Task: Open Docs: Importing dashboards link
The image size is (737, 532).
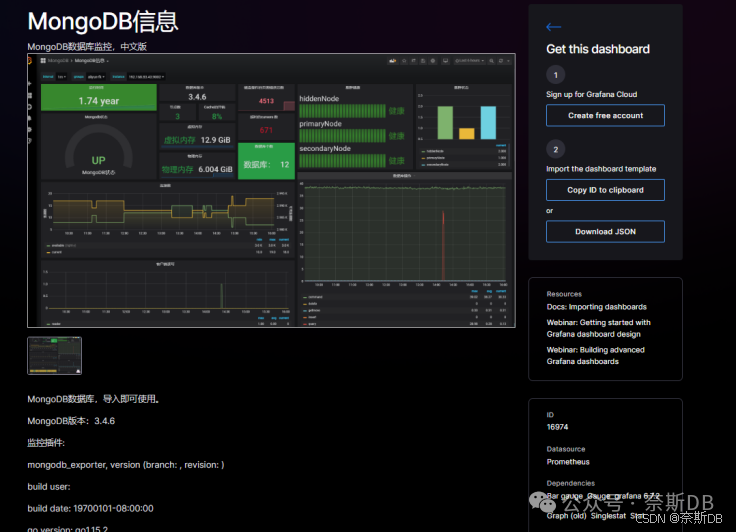Action: [596, 307]
